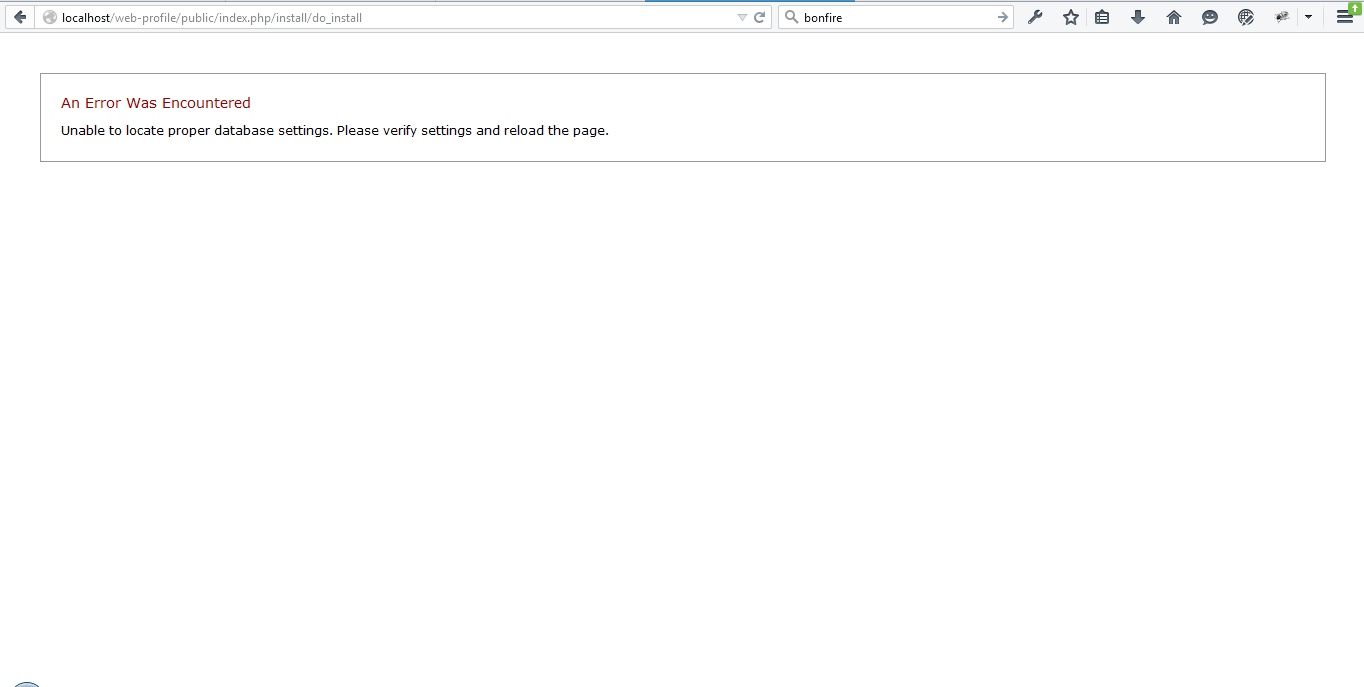The height and width of the screenshot is (687, 1364).
Task: Expand the Firebug dropdown arrow
Action: pyautogui.click(x=1308, y=17)
